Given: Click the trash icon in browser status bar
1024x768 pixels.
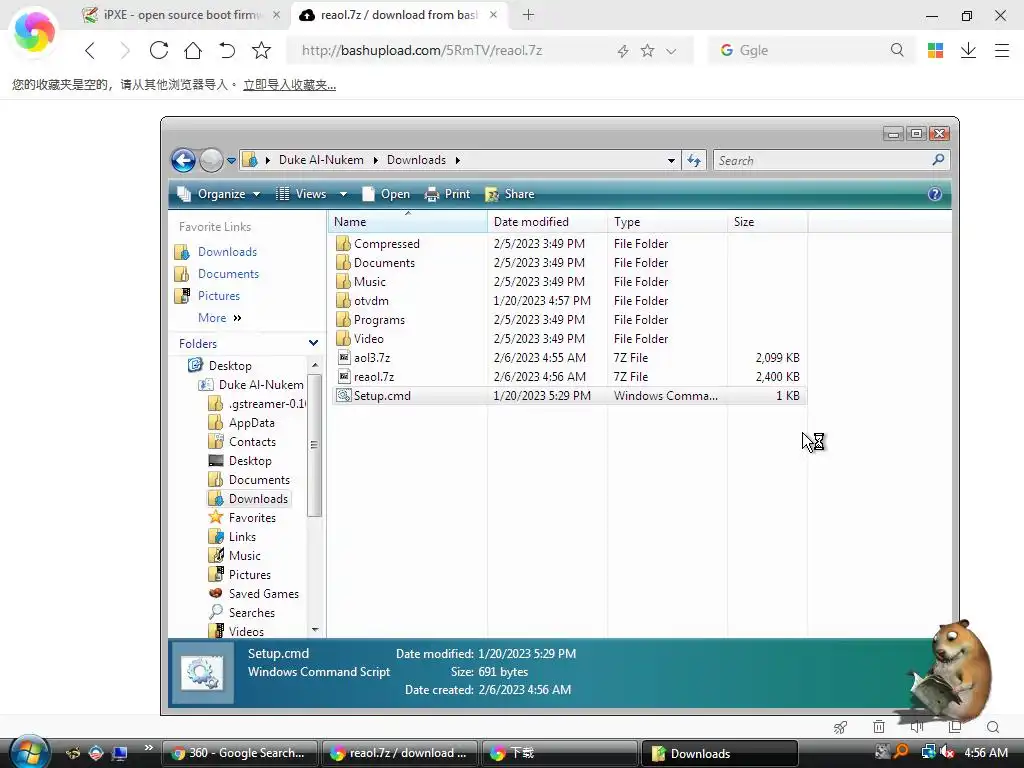Looking at the screenshot, I should [x=879, y=726].
